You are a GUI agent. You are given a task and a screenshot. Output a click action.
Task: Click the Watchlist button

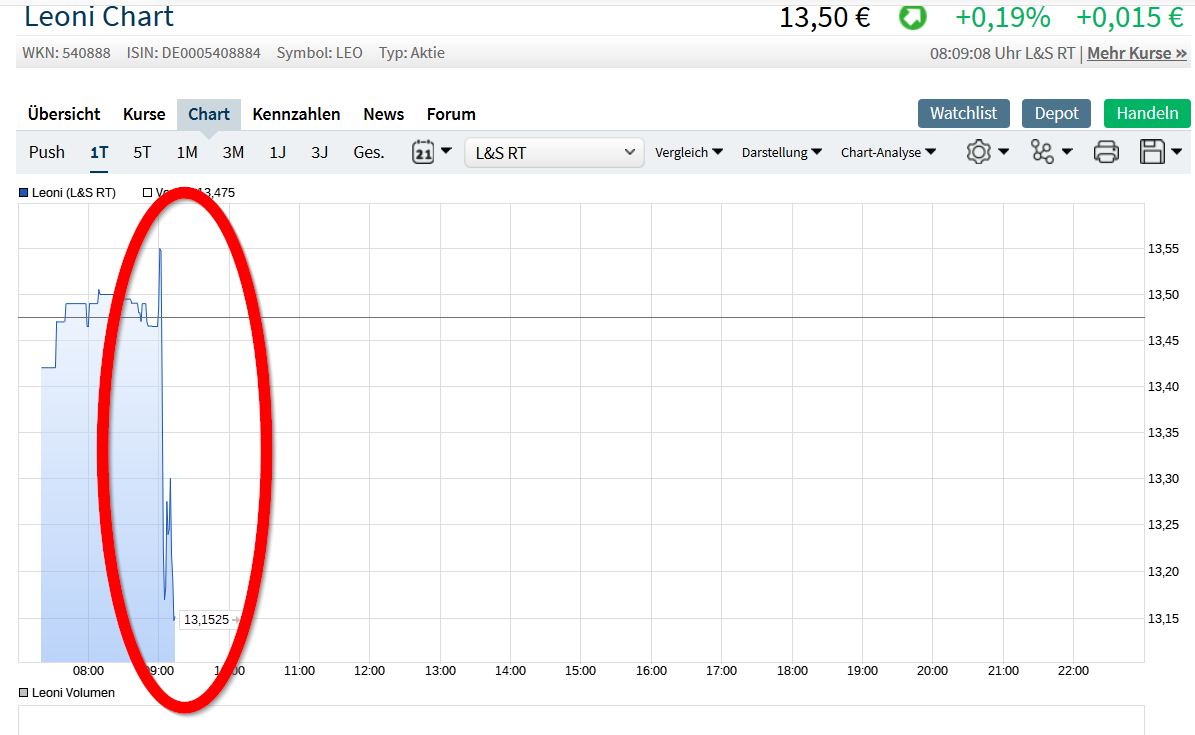click(x=963, y=114)
